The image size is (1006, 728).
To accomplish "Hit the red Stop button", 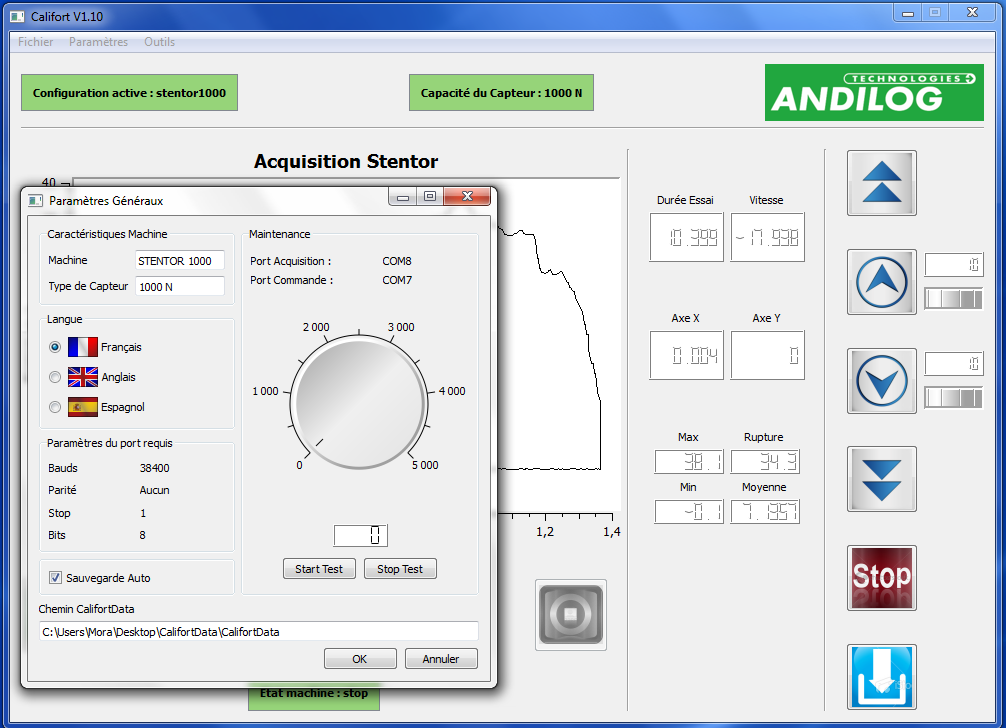I will coord(882,578).
